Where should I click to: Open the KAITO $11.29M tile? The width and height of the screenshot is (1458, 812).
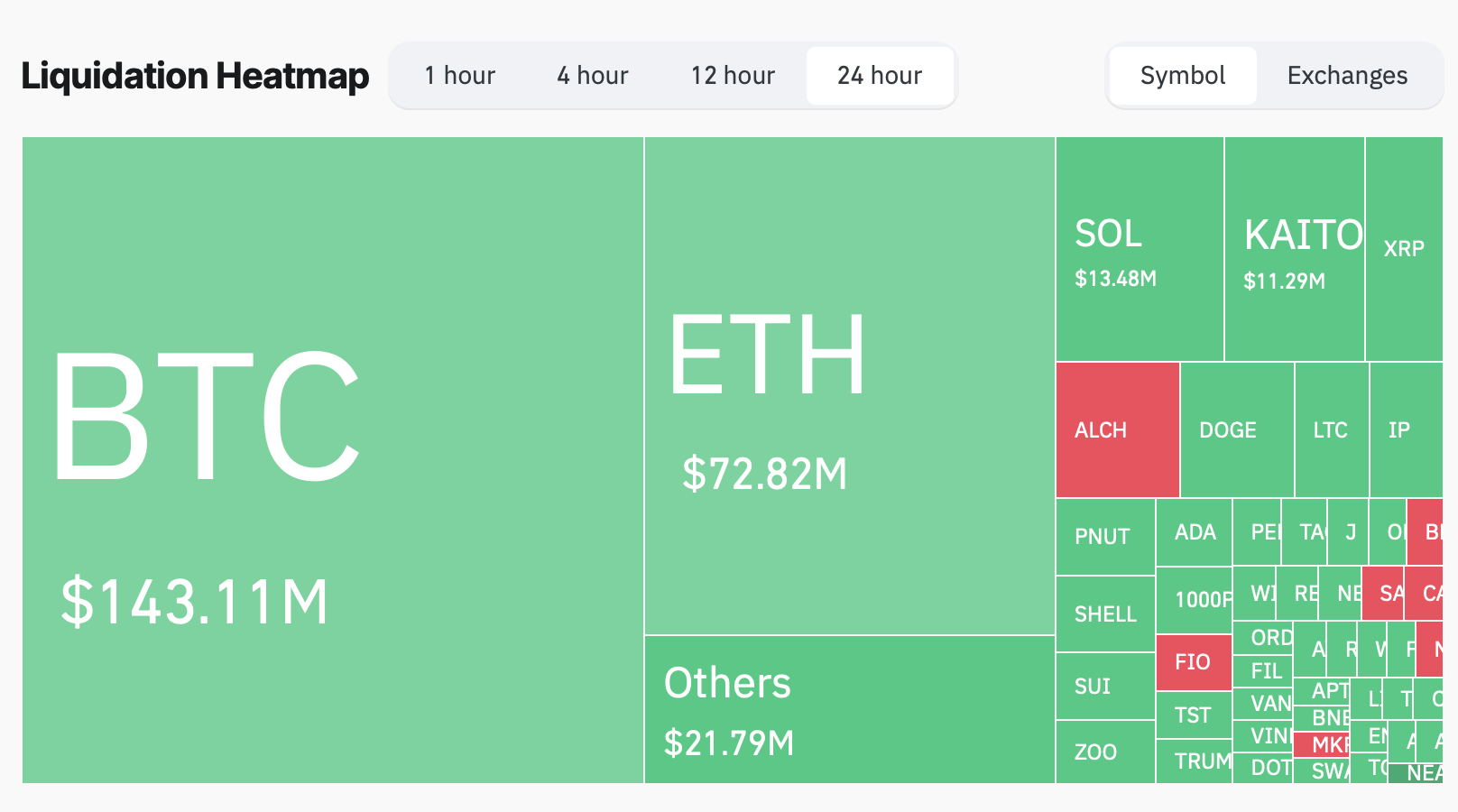[1294, 250]
